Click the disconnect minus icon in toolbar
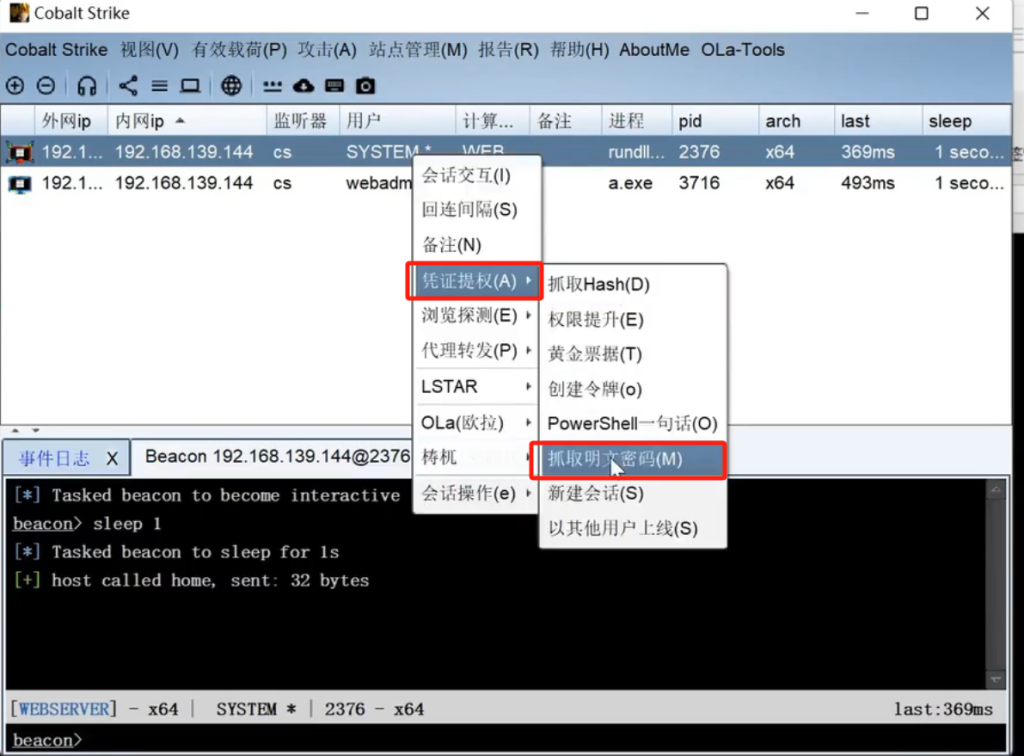The width and height of the screenshot is (1024, 756). [x=46, y=86]
